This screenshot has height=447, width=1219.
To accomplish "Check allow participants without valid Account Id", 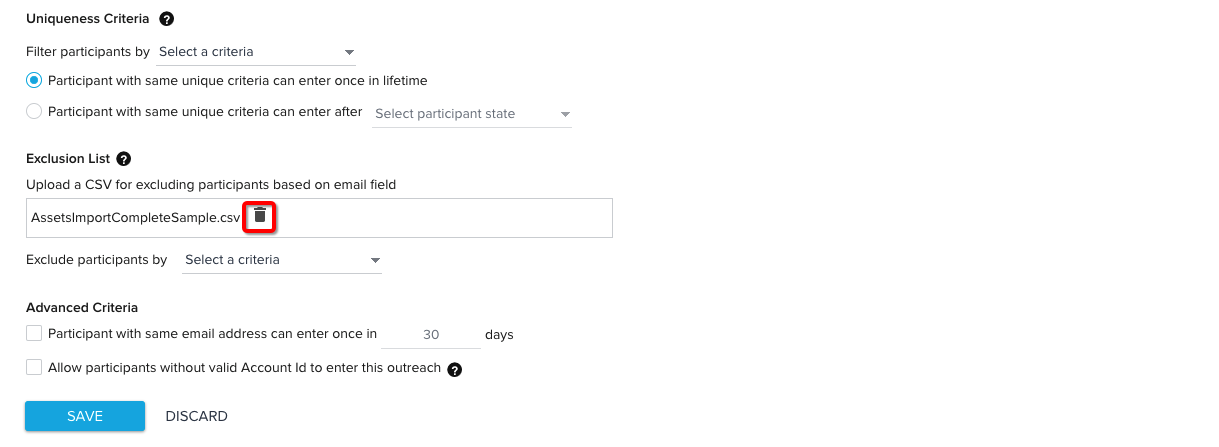I will tap(34, 368).
